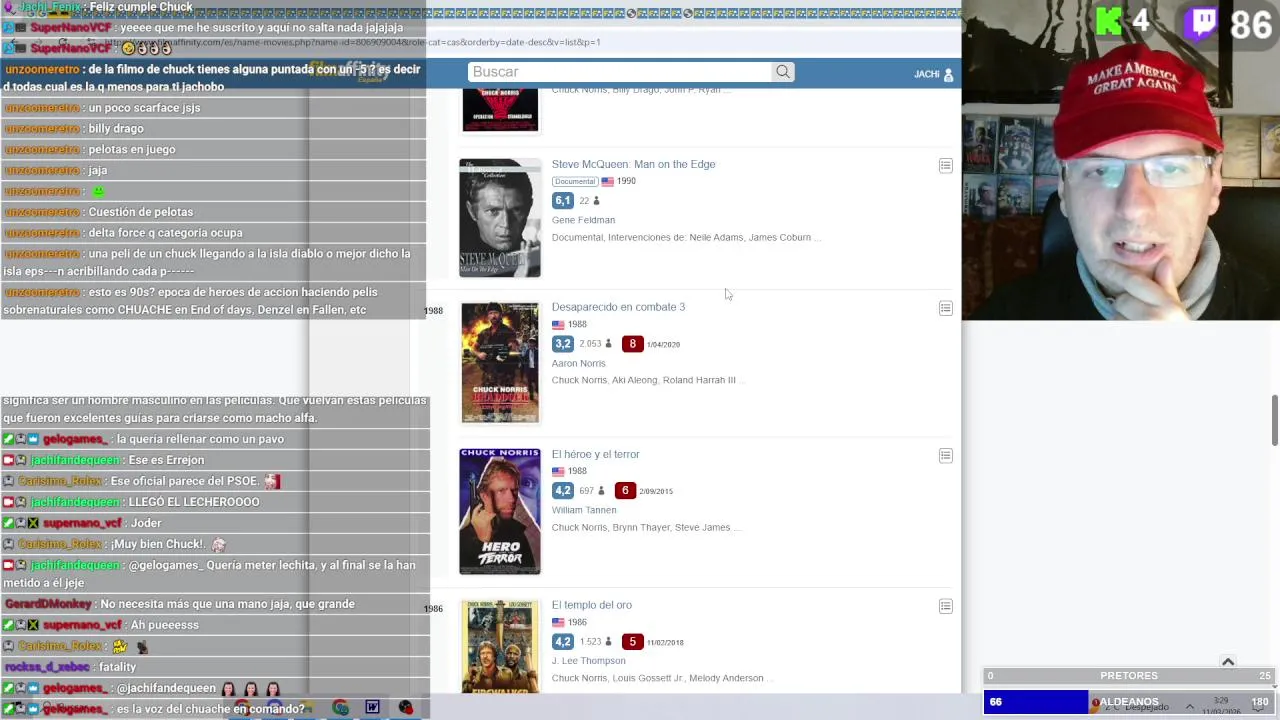Click the red user rating 8 badge

coord(632,344)
